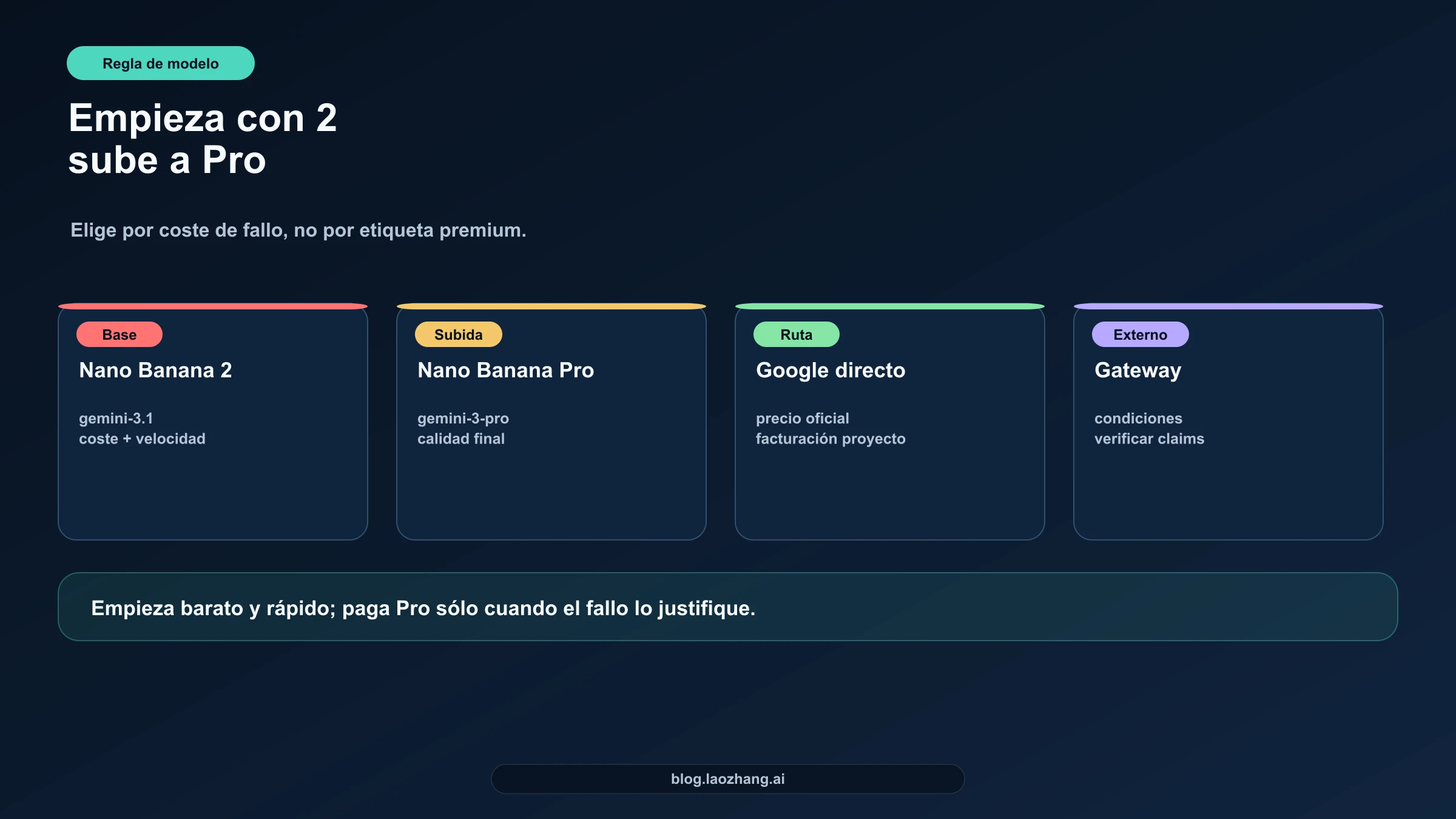
Task: Enable the Google directo routing option
Action: 889,419
